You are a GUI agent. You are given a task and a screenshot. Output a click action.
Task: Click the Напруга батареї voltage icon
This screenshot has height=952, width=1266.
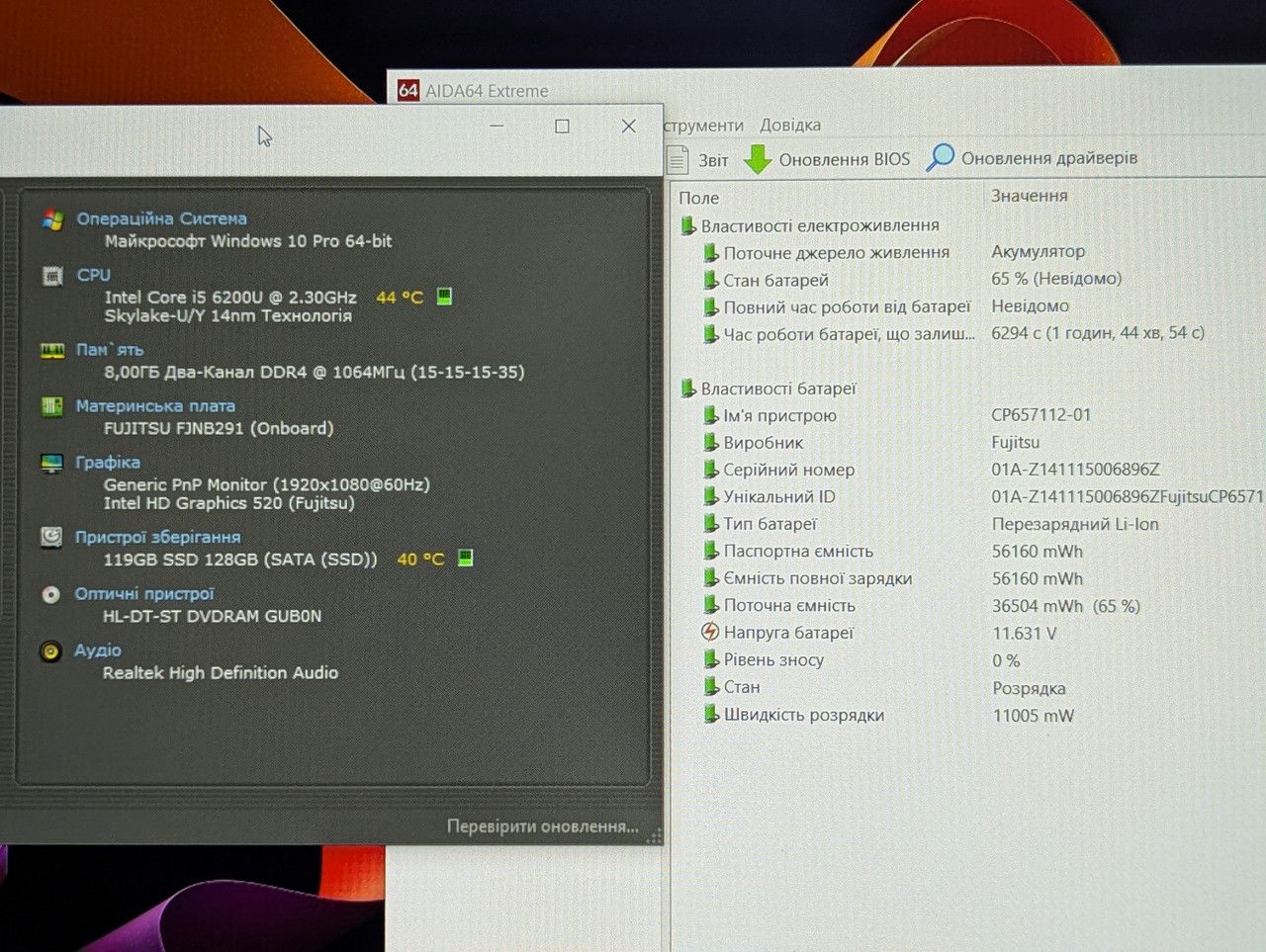(710, 632)
